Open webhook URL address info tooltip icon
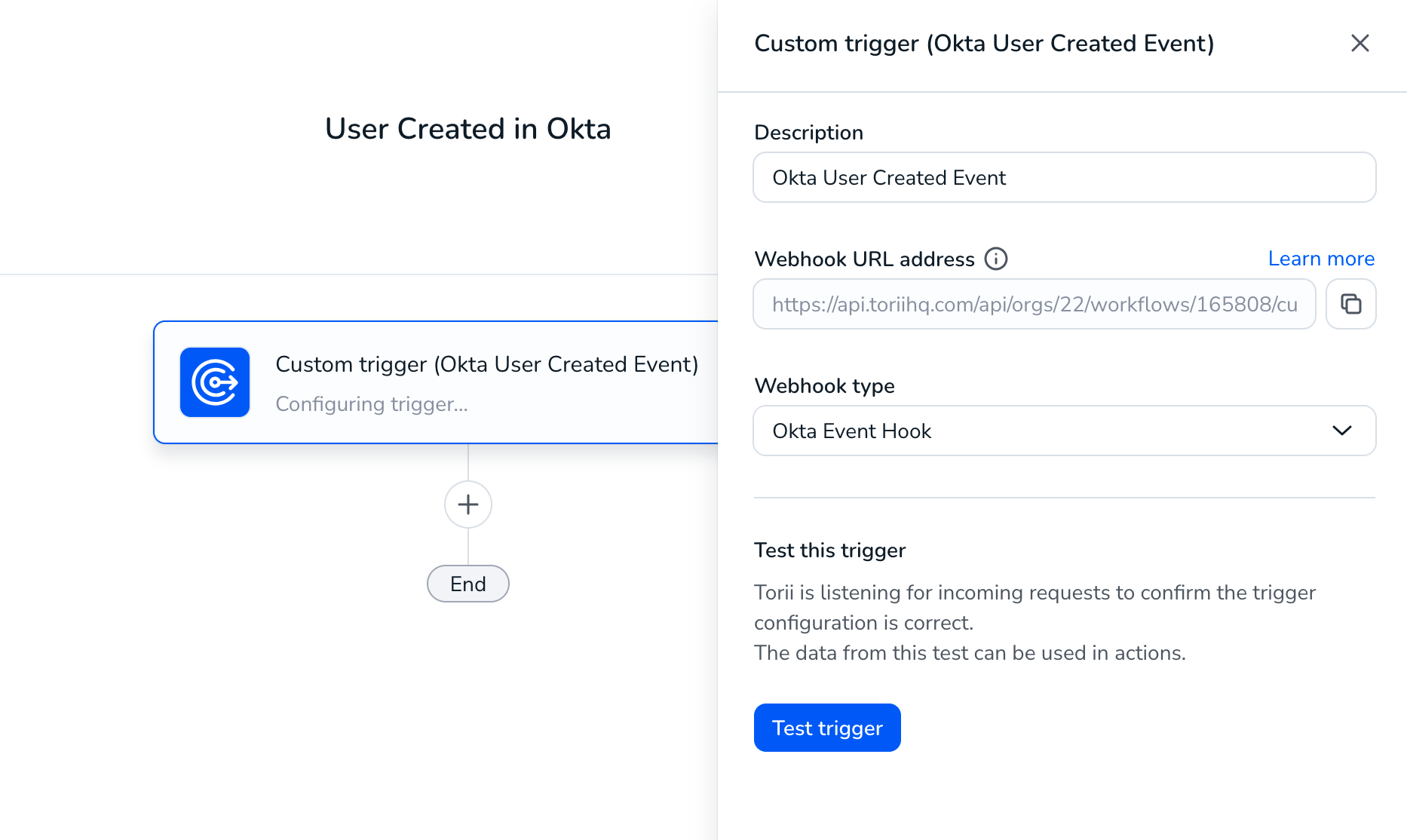Image resolution: width=1407 pixels, height=840 pixels. coord(996,259)
